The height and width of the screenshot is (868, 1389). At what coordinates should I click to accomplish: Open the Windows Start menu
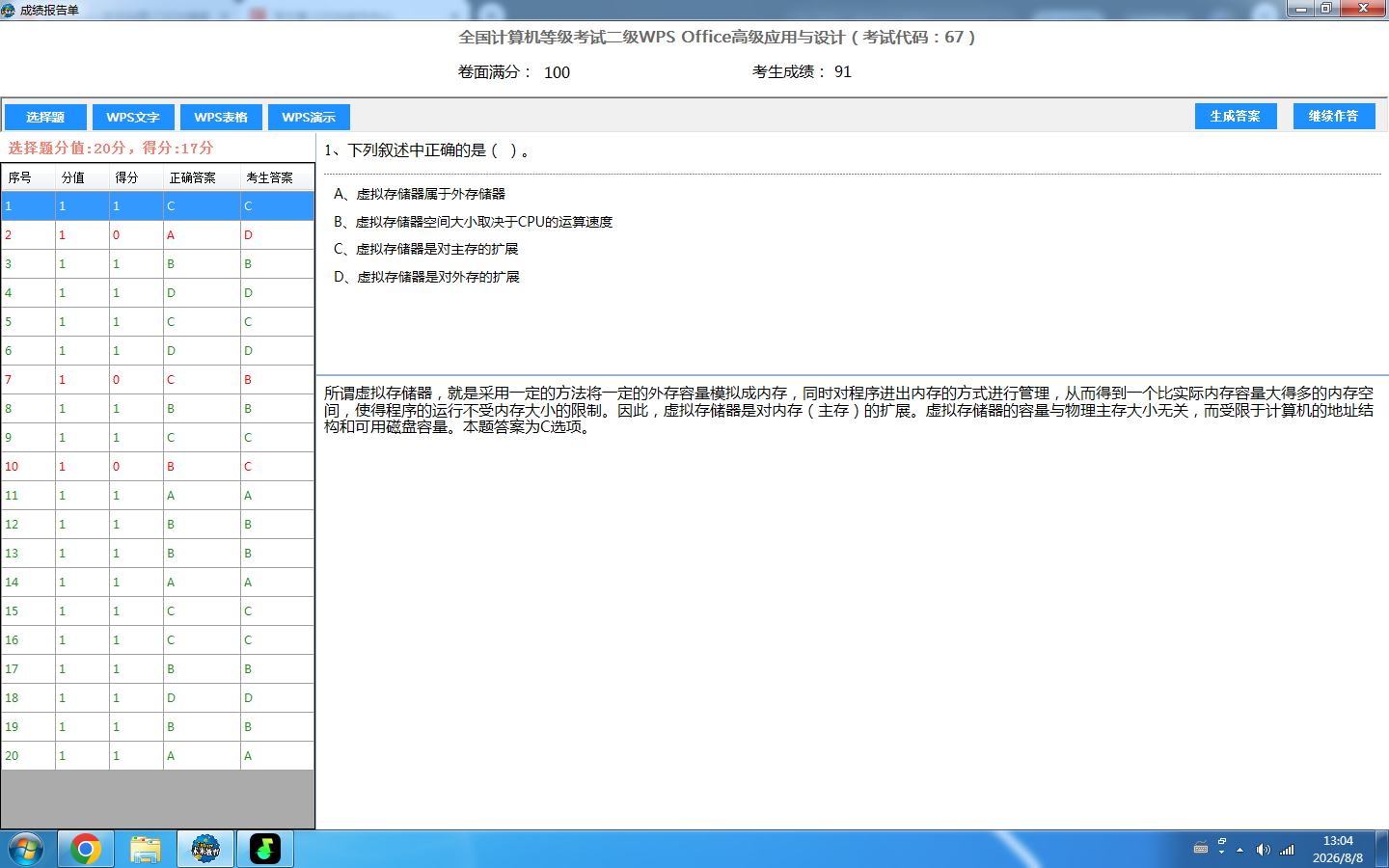25,849
